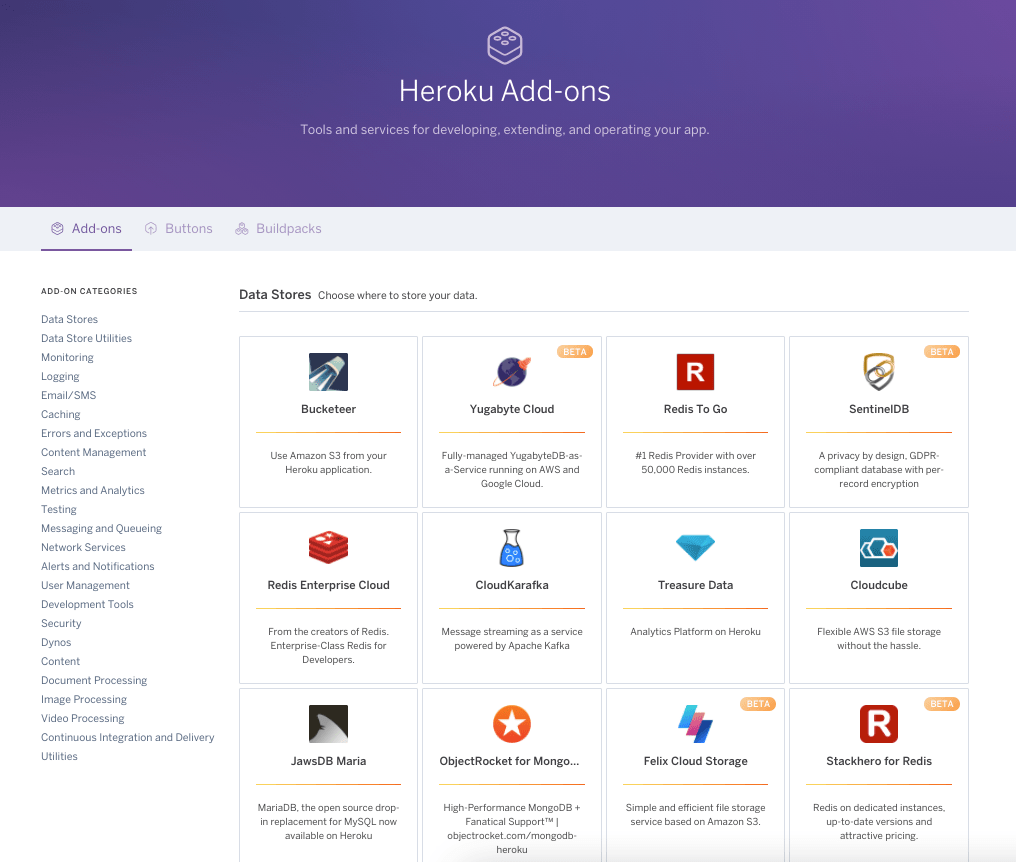Image resolution: width=1016 pixels, height=862 pixels.
Task: Click the Bucketeer add-on icon
Action: [329, 372]
